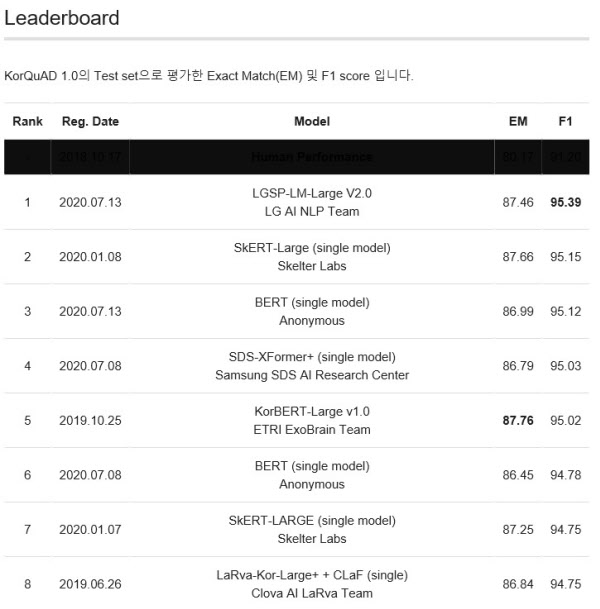
Task: Click the EM column header
Action: click(518, 121)
